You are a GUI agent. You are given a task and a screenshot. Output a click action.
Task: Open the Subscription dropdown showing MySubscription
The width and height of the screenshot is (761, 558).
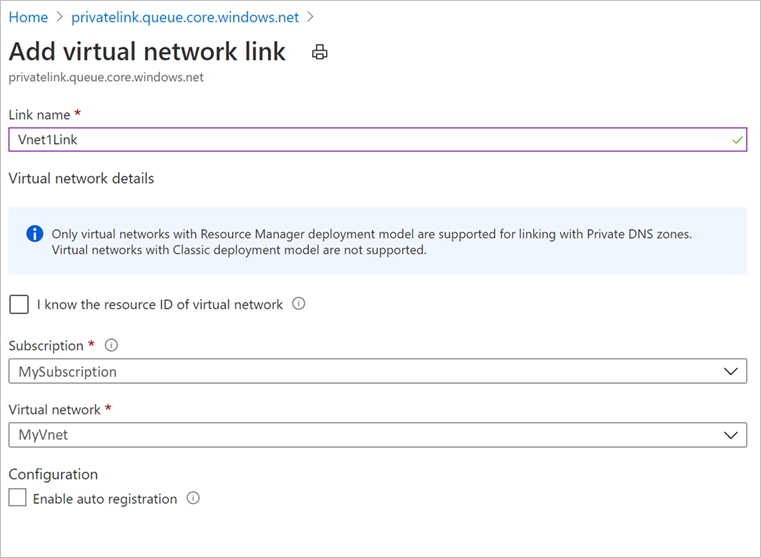coord(377,372)
